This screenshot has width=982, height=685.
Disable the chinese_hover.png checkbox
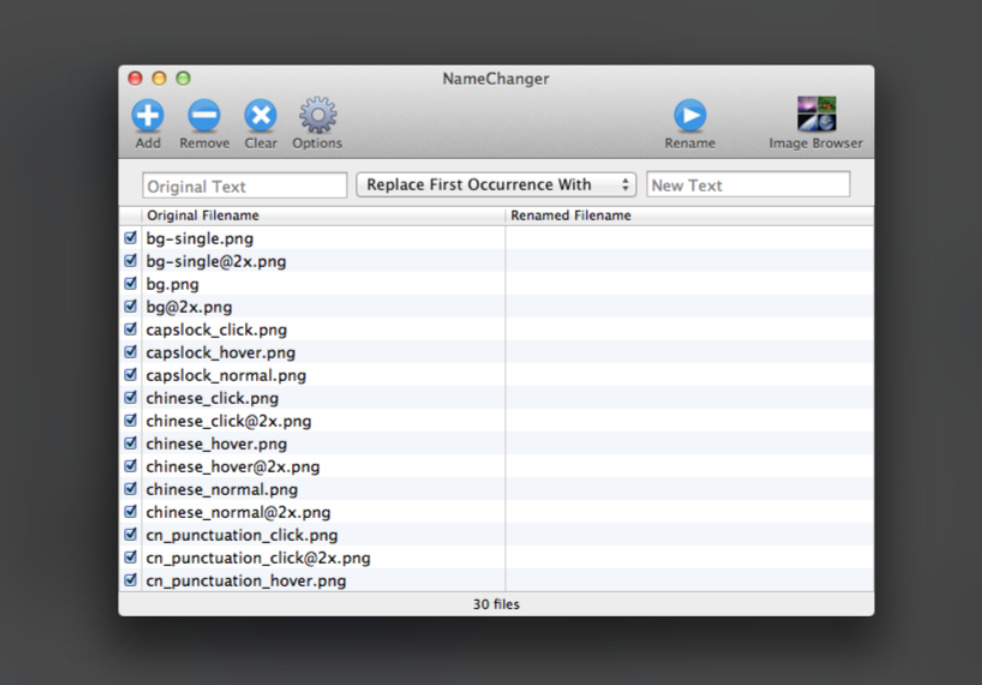point(130,444)
